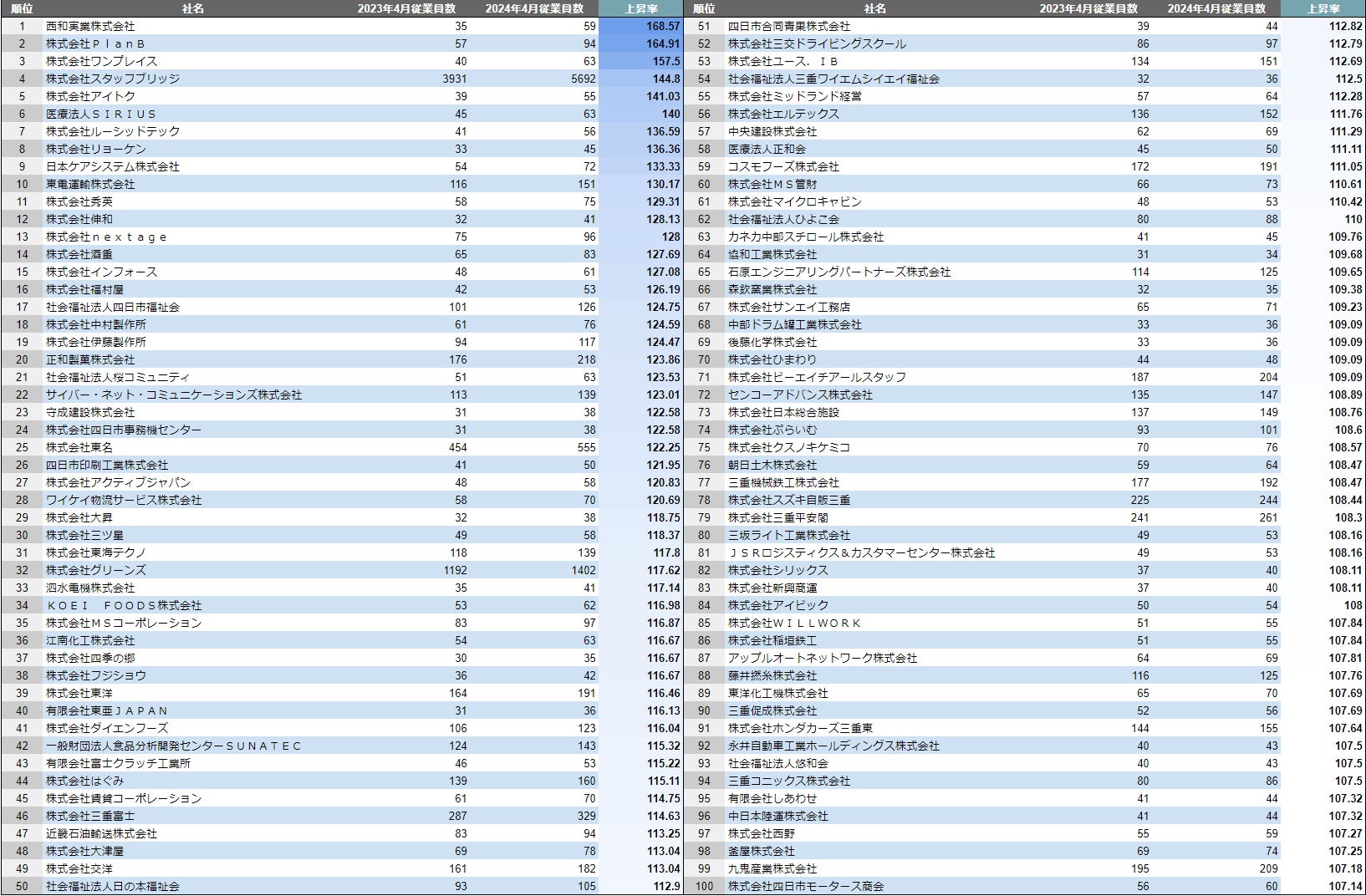Click company 株式会社フジショウ
The image size is (1366, 896).
pyautogui.click(x=96, y=675)
